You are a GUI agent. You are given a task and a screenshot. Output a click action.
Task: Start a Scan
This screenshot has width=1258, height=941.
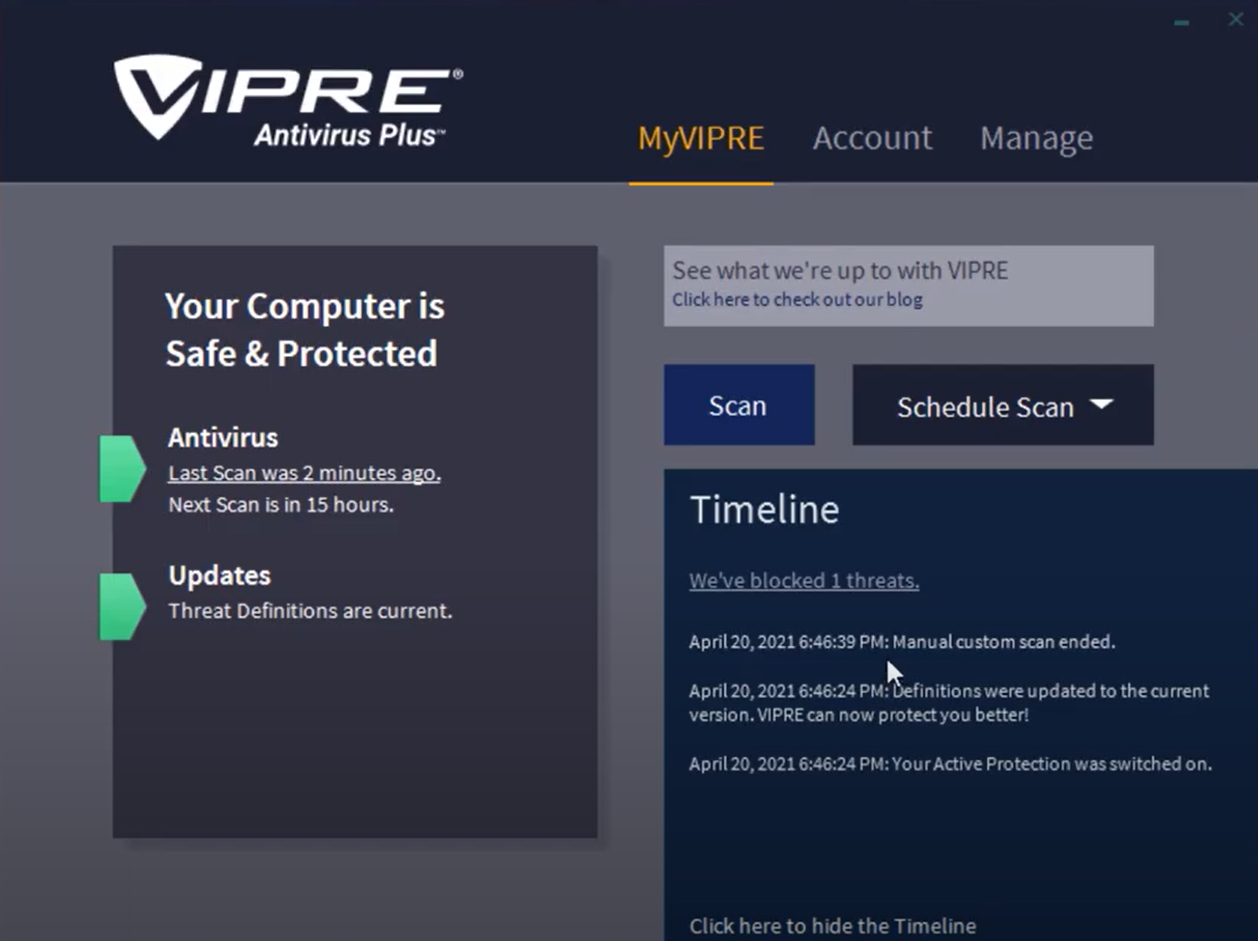738,405
